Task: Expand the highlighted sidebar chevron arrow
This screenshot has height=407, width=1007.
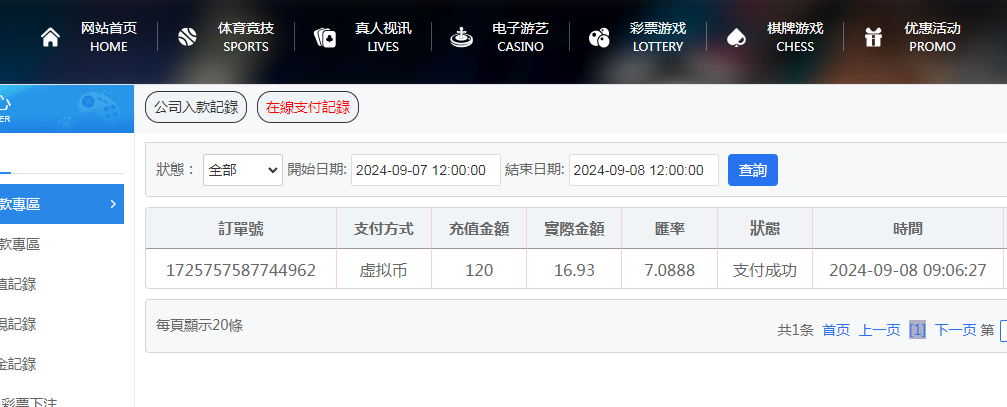Action: (113, 204)
